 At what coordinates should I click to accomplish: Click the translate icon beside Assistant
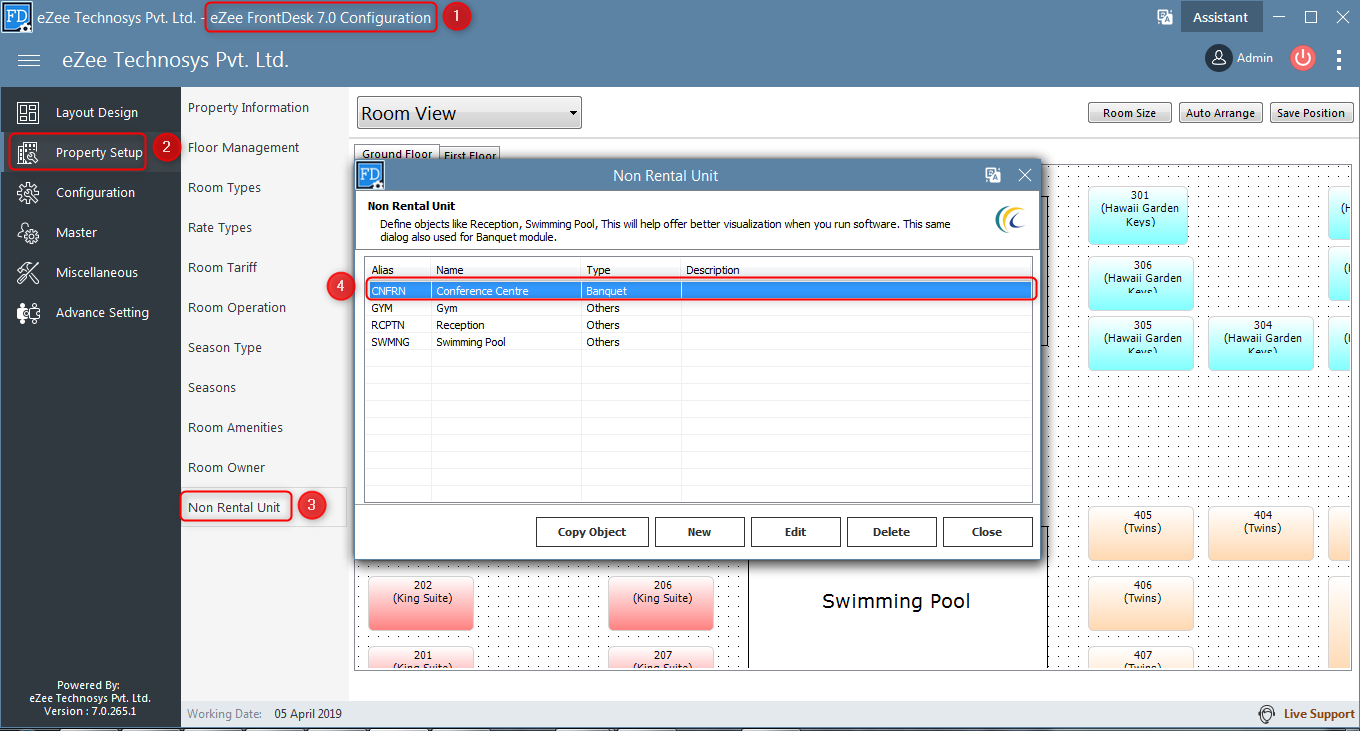pyautogui.click(x=1164, y=17)
